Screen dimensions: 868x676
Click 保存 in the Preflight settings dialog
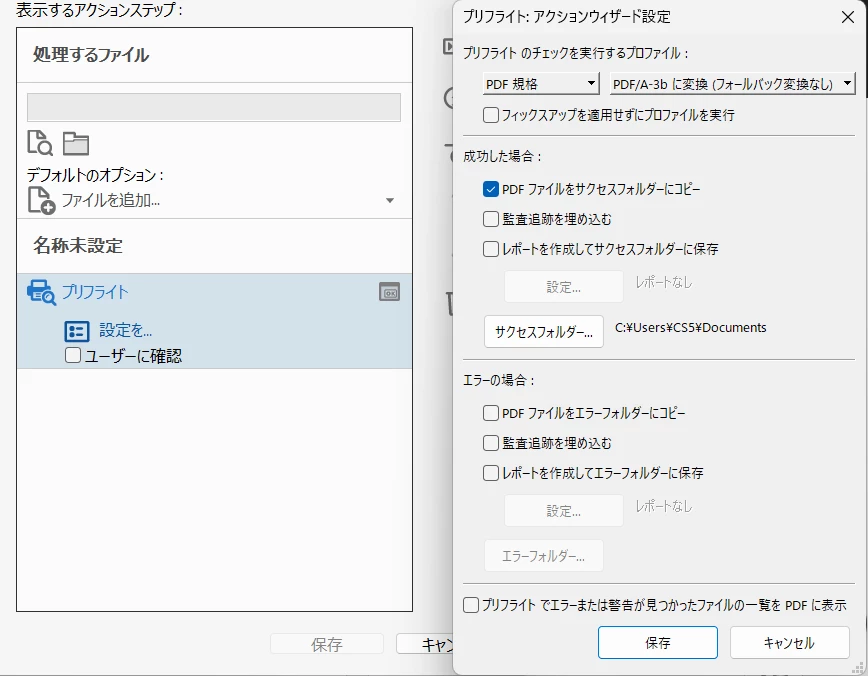(x=658, y=643)
